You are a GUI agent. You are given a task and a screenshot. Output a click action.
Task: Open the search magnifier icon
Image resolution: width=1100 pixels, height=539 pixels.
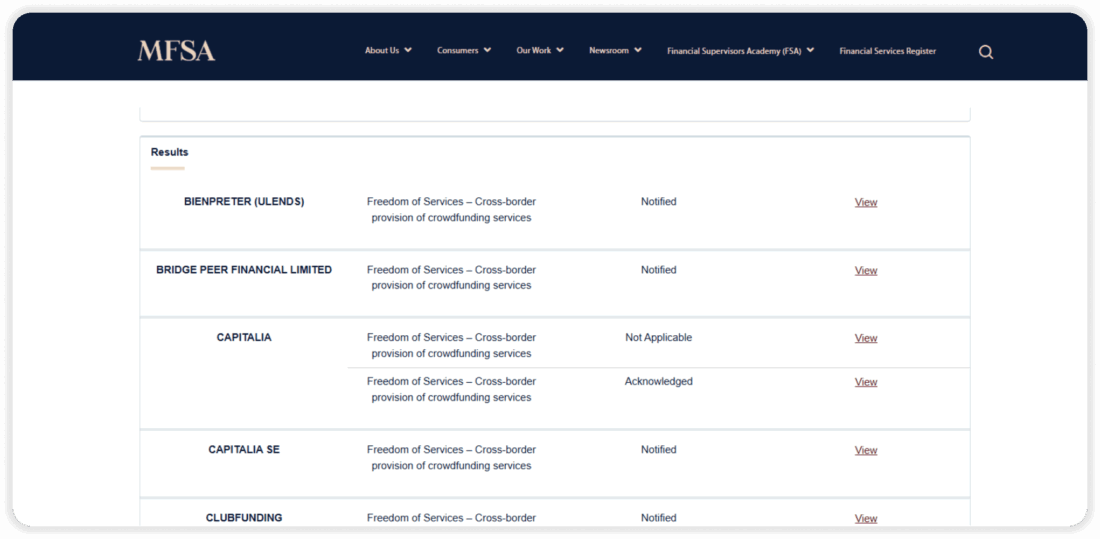click(986, 52)
